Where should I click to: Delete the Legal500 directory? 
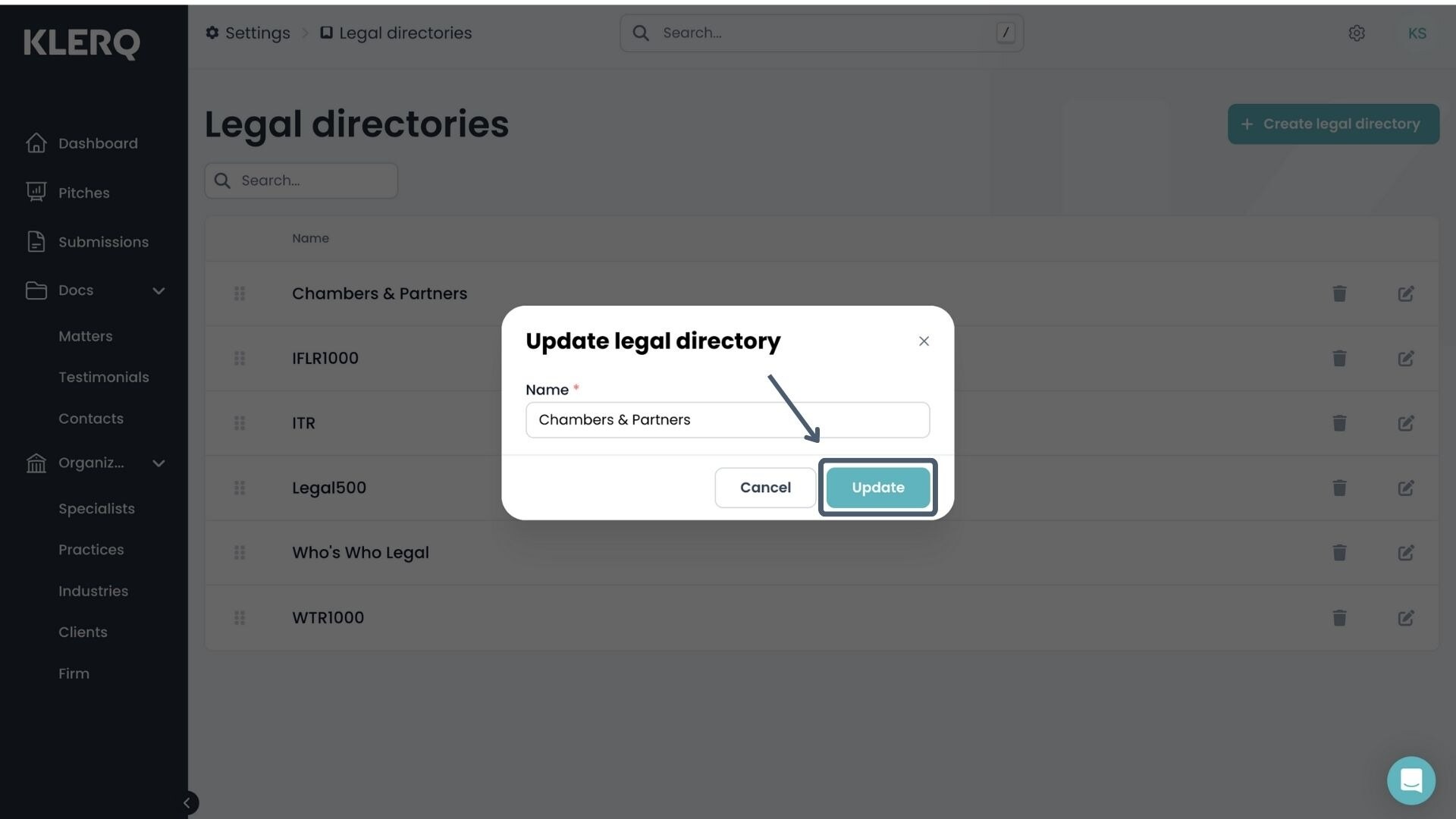tap(1339, 488)
